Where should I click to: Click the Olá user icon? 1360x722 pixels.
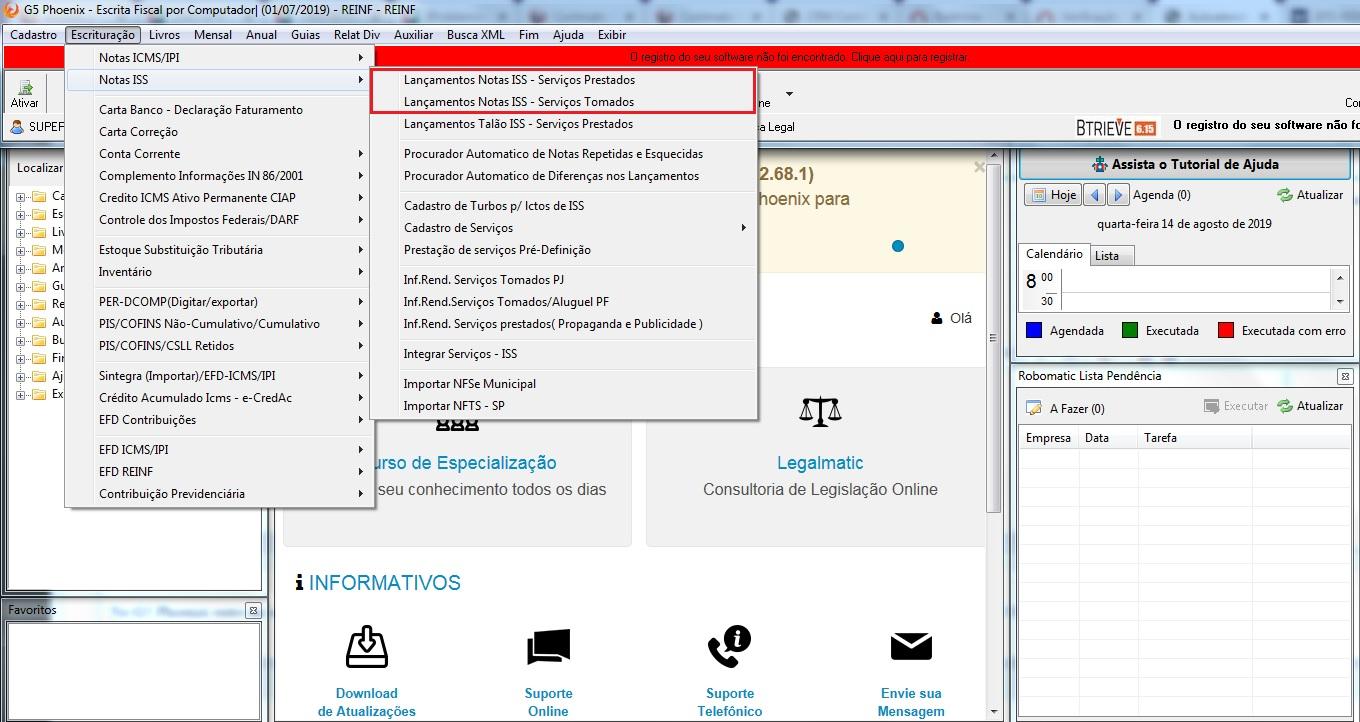pyautogui.click(x=936, y=318)
